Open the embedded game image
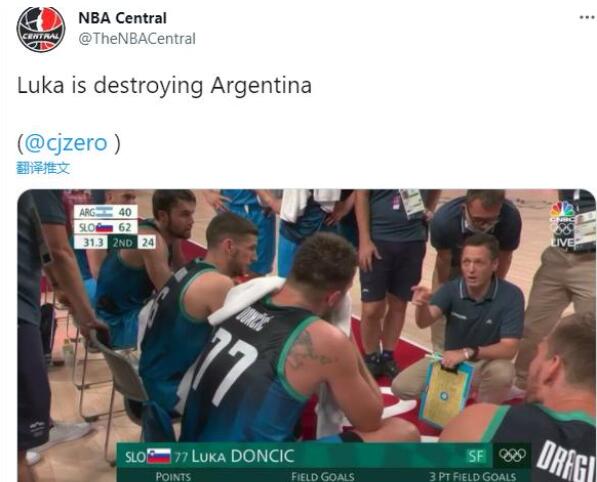The image size is (597, 482). (x=306, y=335)
